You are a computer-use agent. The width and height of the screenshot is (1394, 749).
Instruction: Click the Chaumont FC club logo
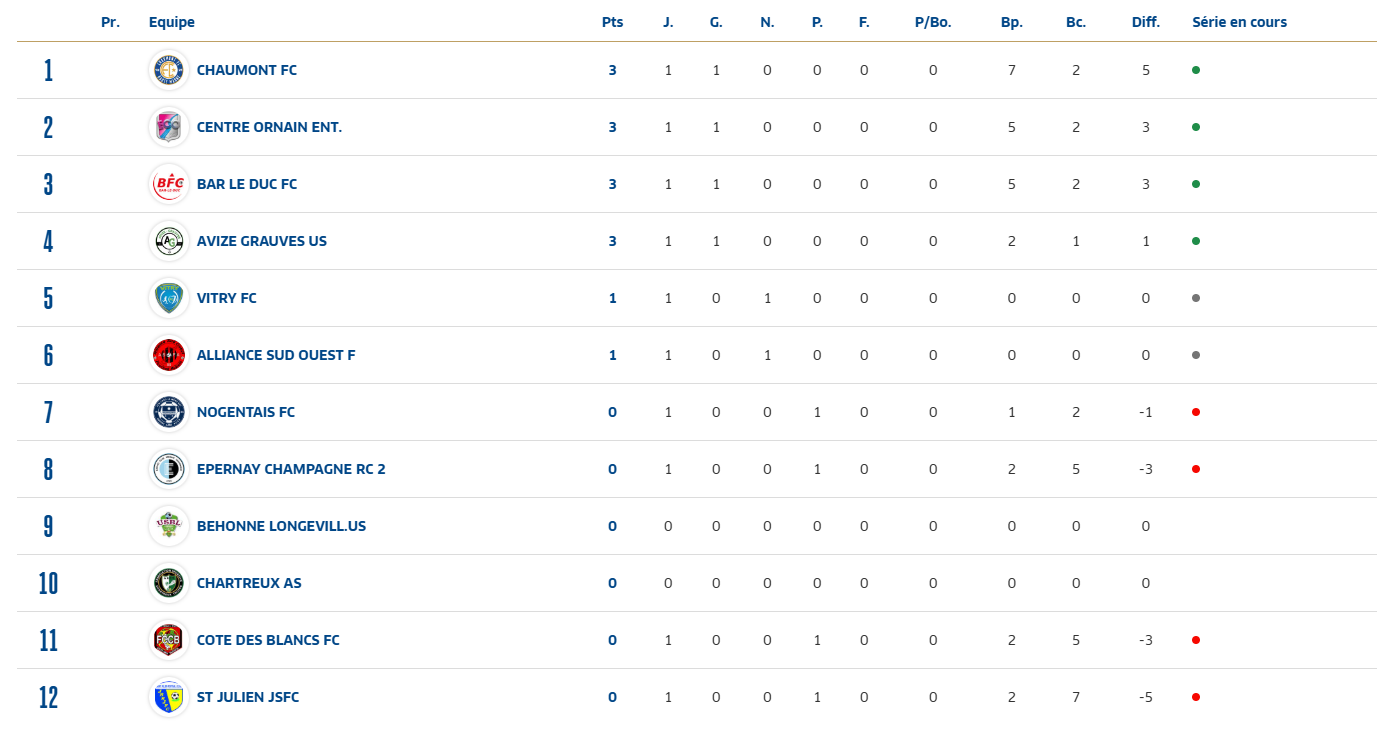(169, 70)
